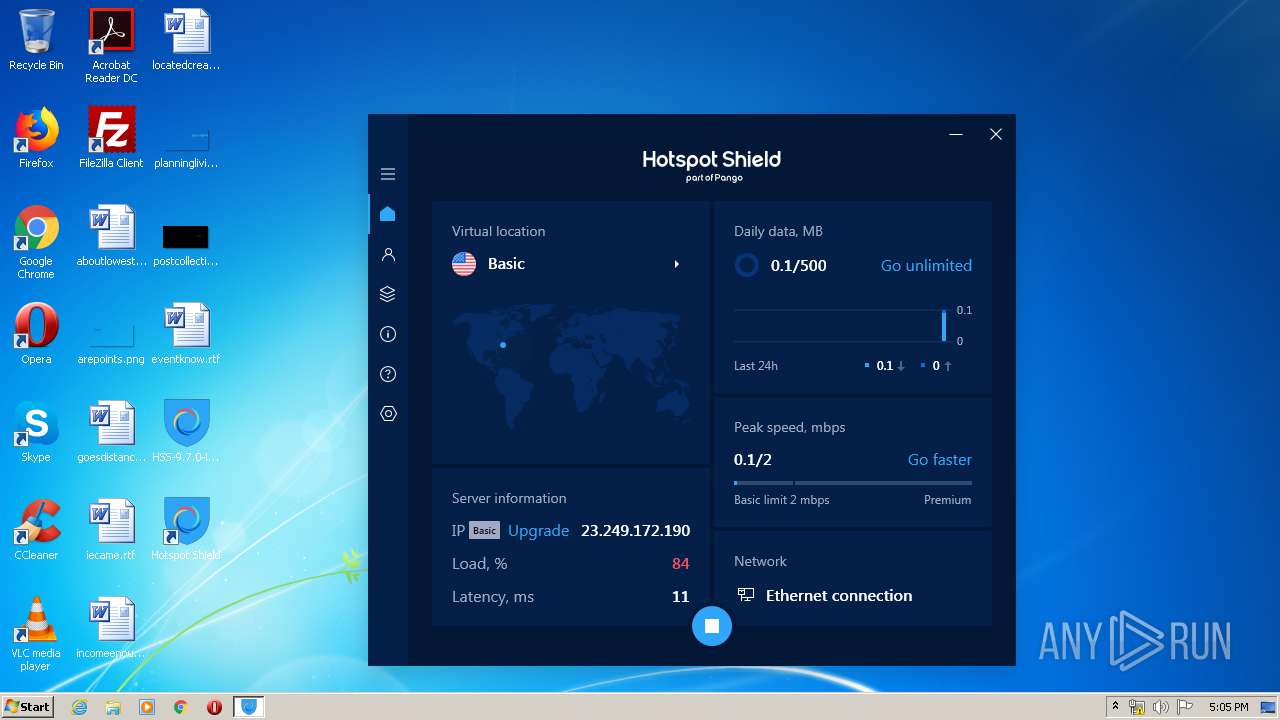
Task: Select the eventknow.rtf desktop file
Action: [186, 334]
